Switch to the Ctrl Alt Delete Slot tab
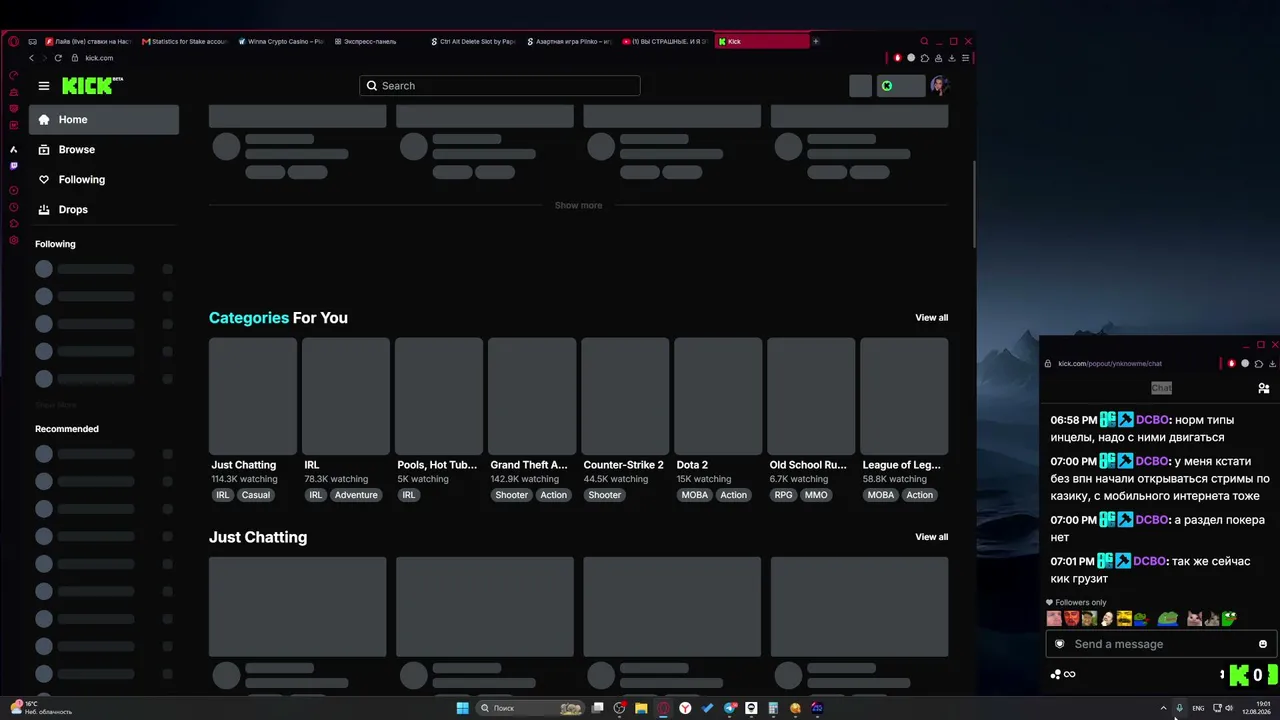1280x720 pixels. pyautogui.click(x=473, y=41)
